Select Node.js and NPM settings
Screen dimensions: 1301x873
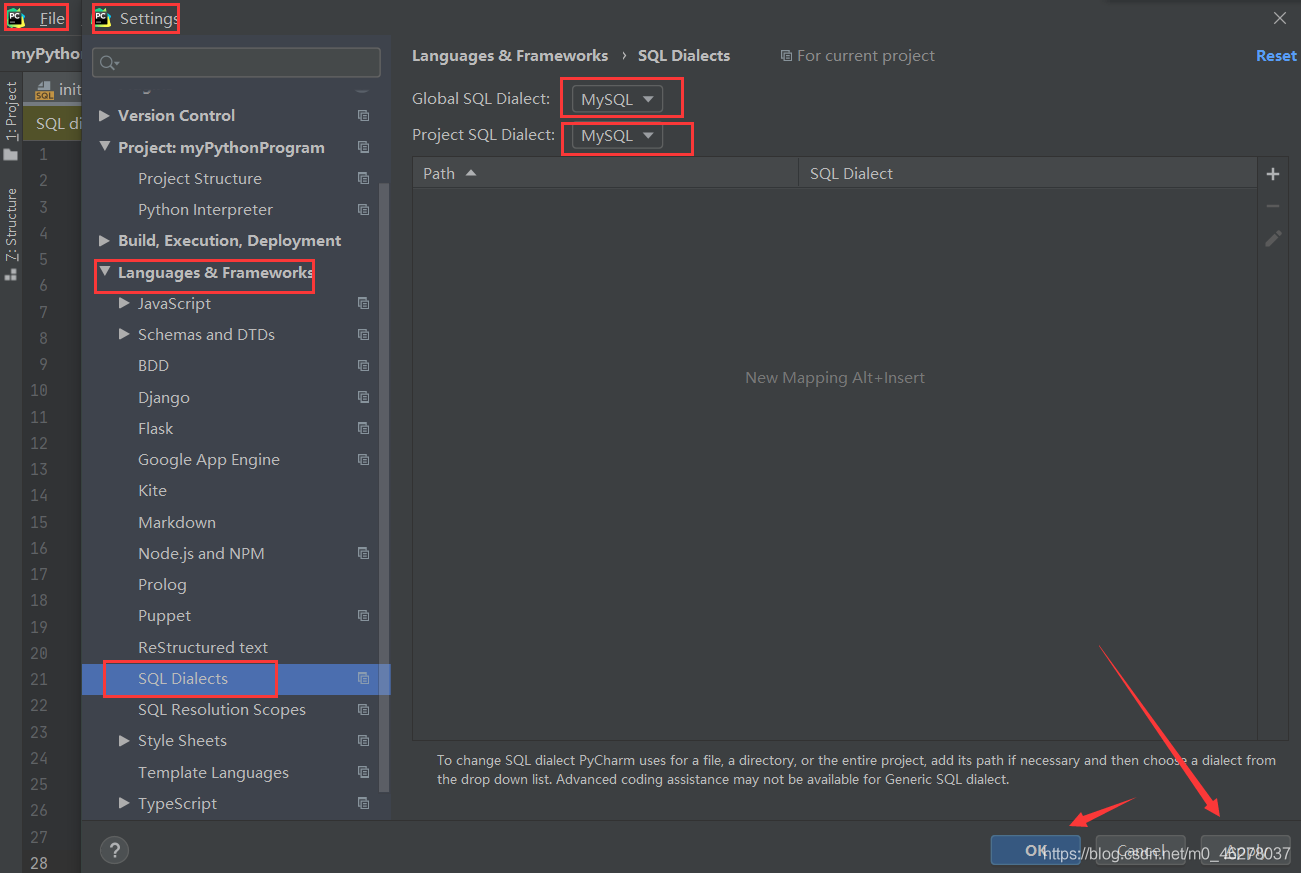(201, 553)
